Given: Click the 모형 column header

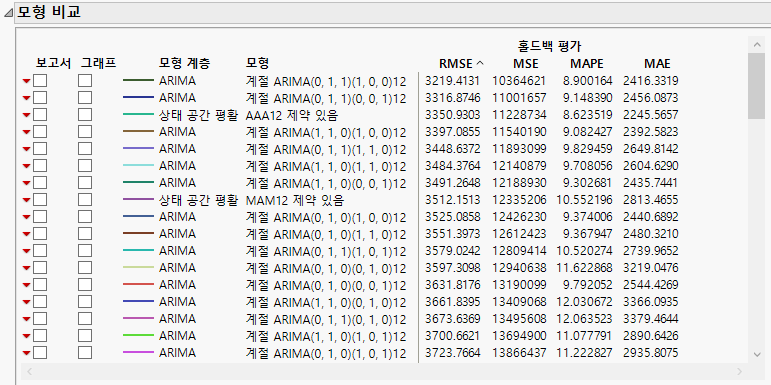Looking at the screenshot, I should pos(257,63).
